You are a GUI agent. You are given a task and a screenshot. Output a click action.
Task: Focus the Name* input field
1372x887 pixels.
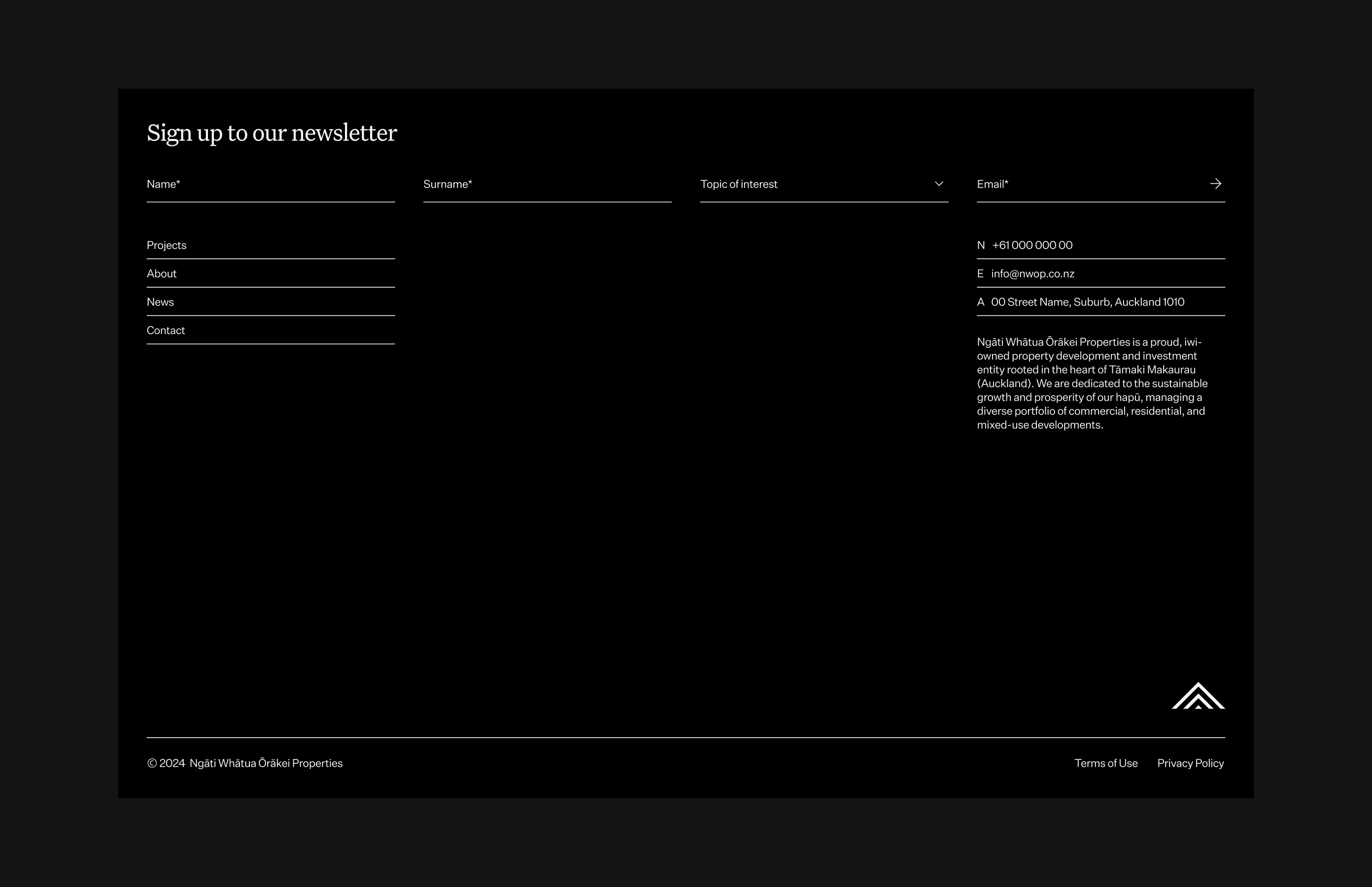[271, 184]
